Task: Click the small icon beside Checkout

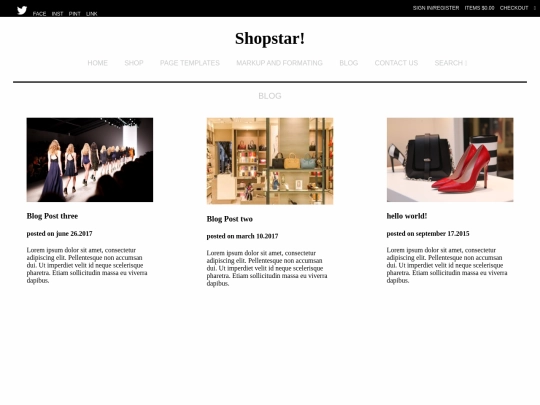Action: pos(534,8)
